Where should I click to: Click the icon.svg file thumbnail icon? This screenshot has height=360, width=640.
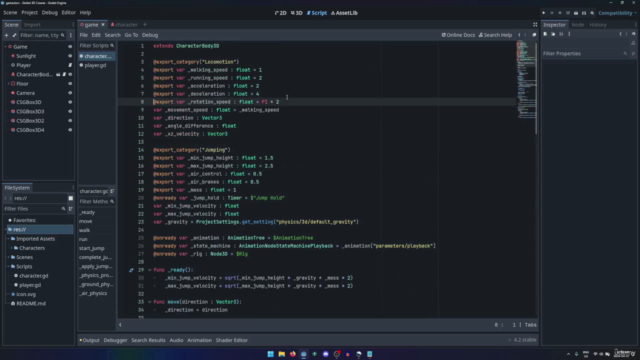click(x=13, y=294)
